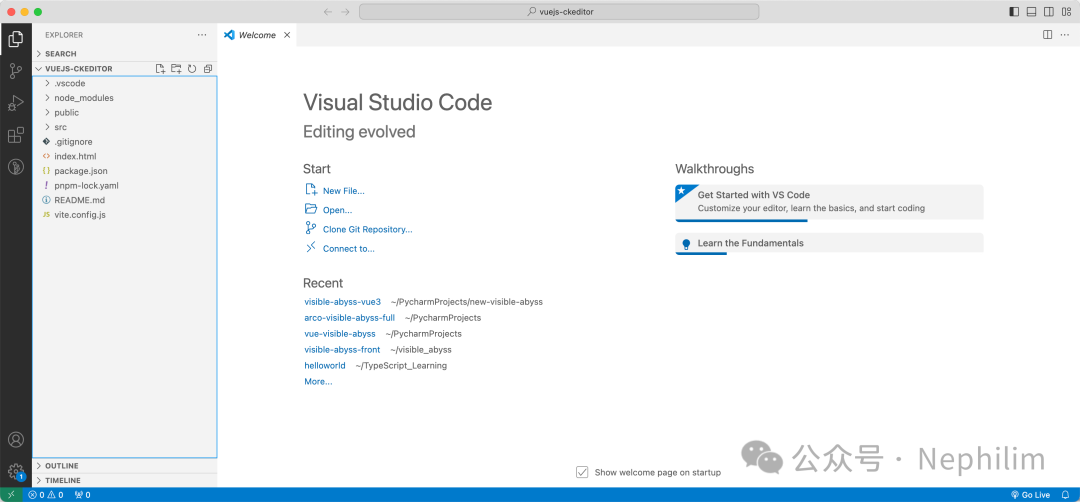This screenshot has height=502, width=1080.
Task: Click the New Folder icon in Explorer header
Action: point(176,69)
